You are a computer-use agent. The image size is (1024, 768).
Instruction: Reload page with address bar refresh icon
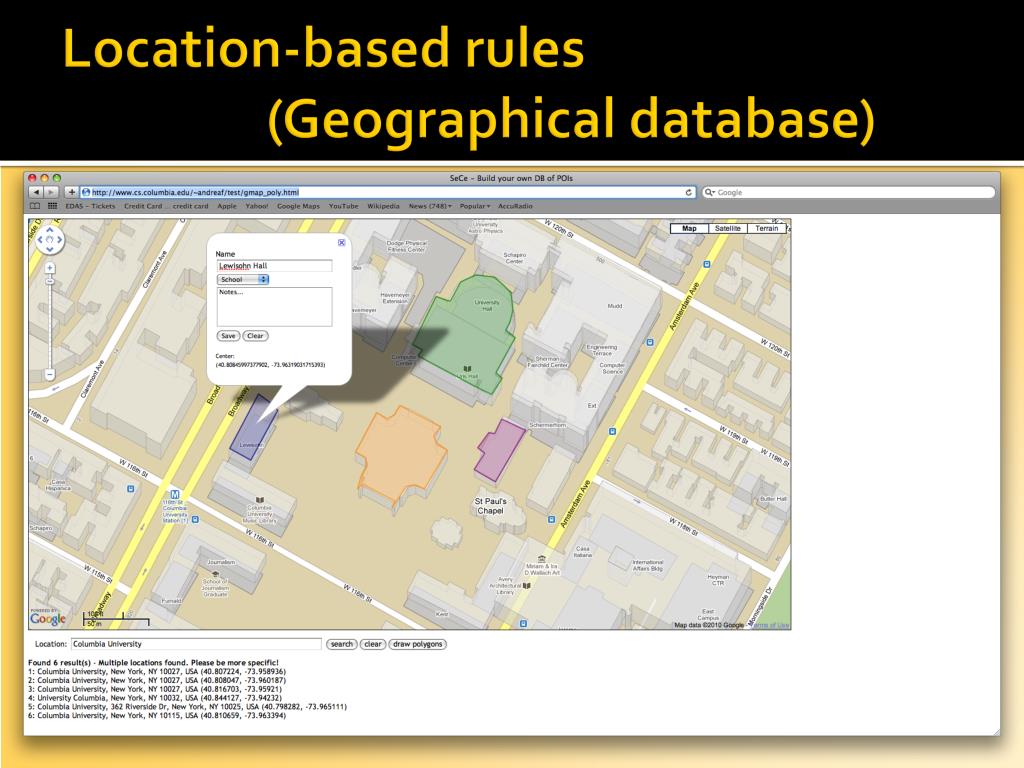688,193
